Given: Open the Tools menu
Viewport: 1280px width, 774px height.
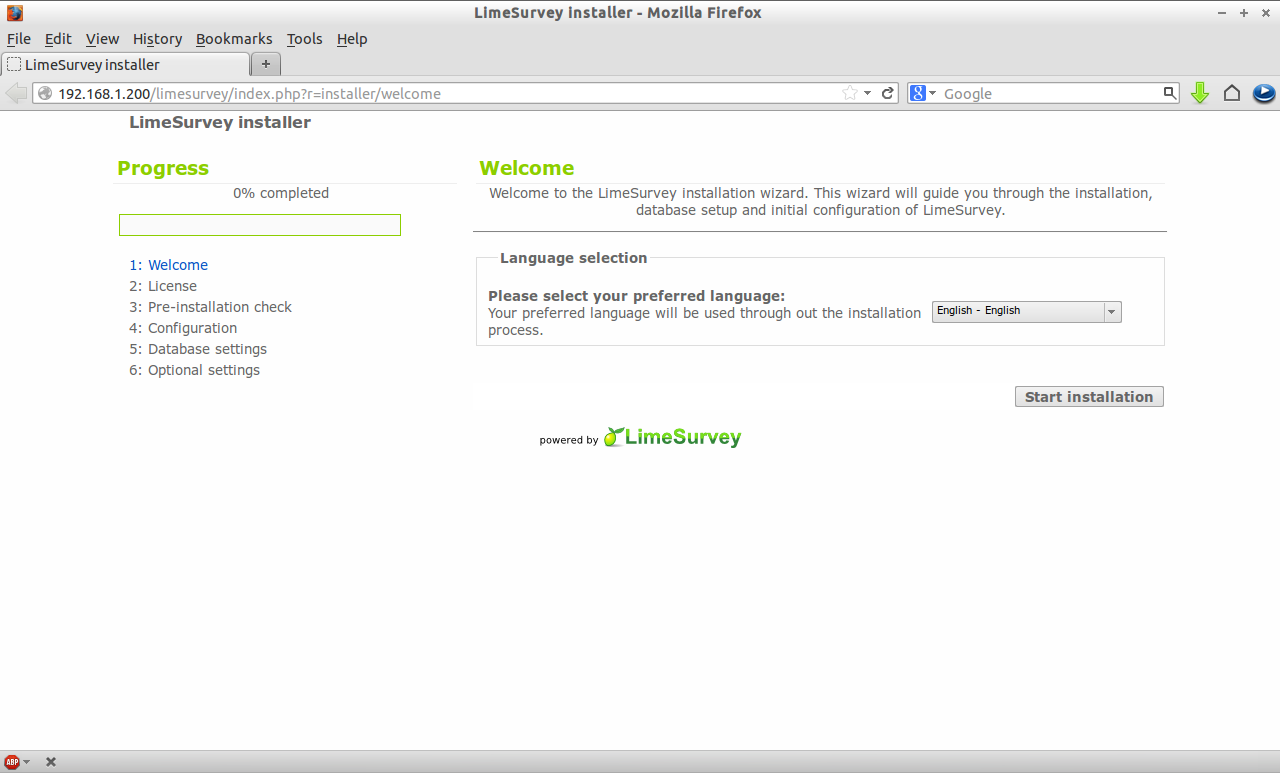Looking at the screenshot, I should 304,39.
